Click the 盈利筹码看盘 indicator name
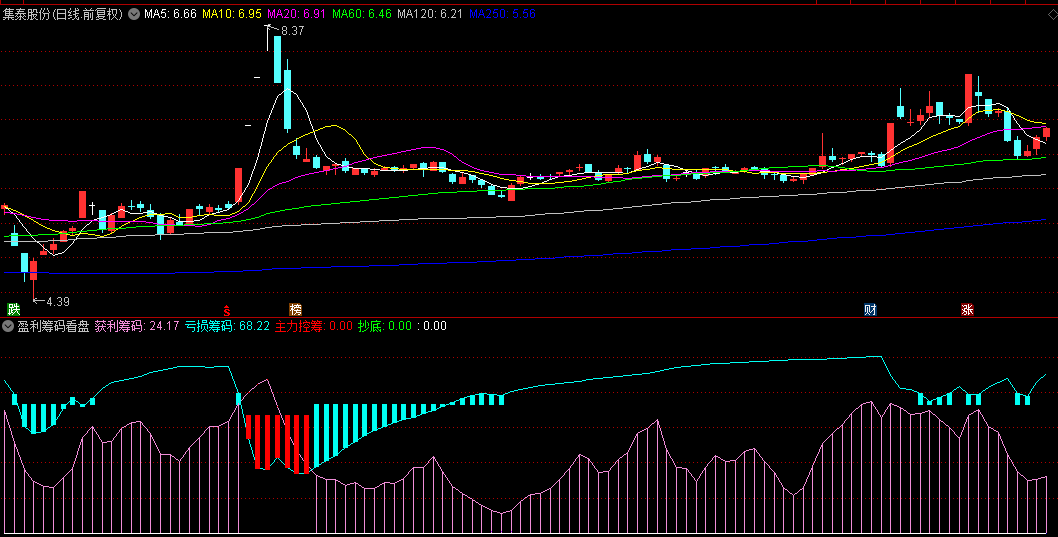Viewport: 1058px width, 537px height. 53,327
